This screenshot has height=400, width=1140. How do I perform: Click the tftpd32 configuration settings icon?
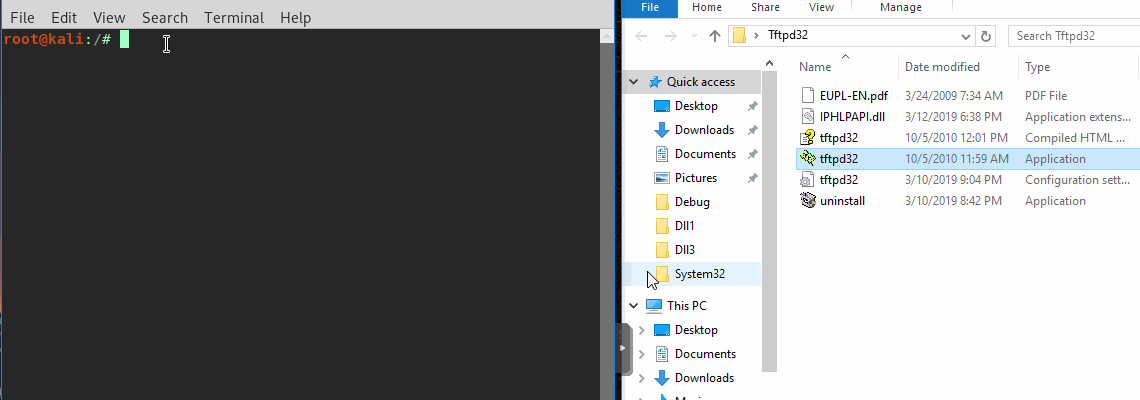point(809,180)
